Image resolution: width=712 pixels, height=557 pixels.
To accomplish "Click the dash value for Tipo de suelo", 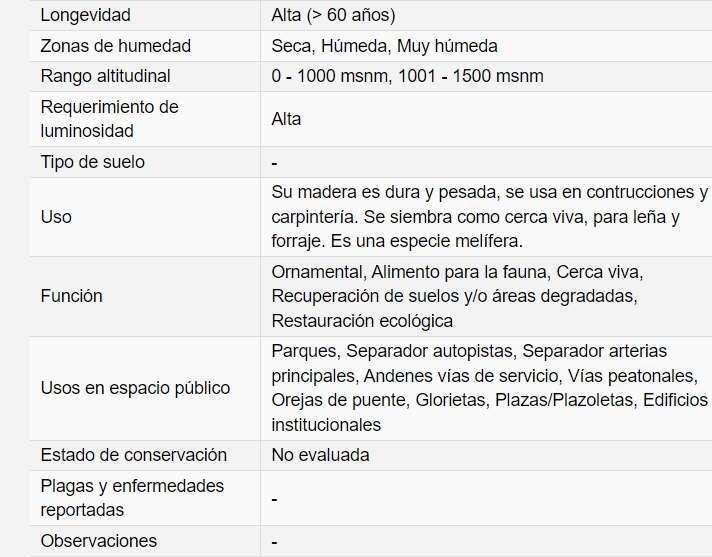I will coord(274,162).
